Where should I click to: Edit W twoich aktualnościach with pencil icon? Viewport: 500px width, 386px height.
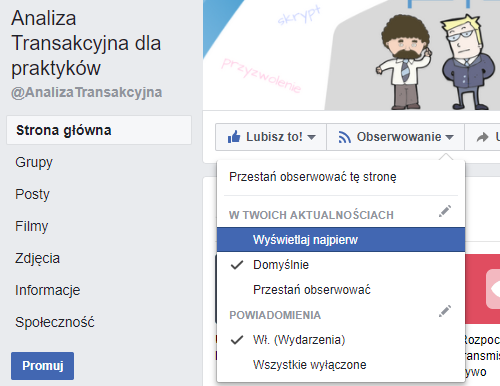pos(445,211)
